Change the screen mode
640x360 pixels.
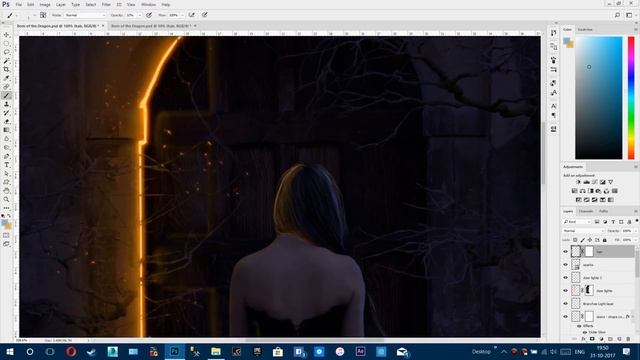[x=6, y=244]
